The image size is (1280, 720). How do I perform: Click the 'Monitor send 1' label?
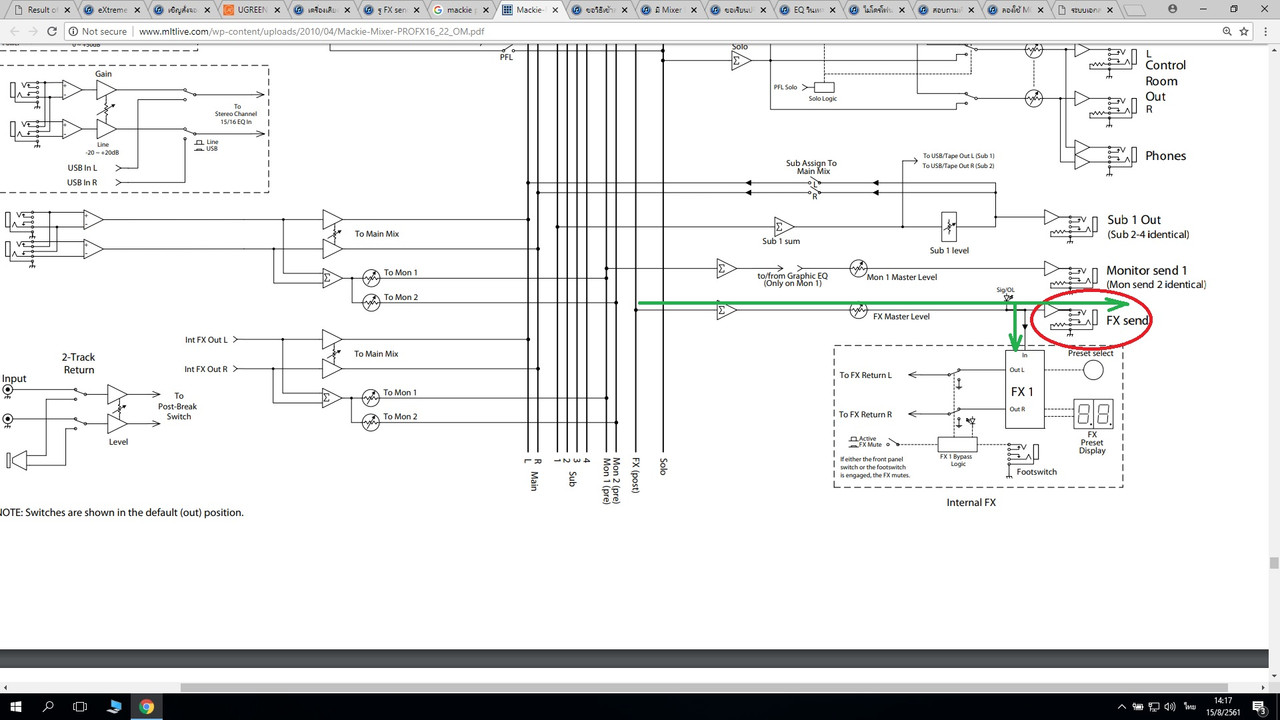click(x=1146, y=271)
